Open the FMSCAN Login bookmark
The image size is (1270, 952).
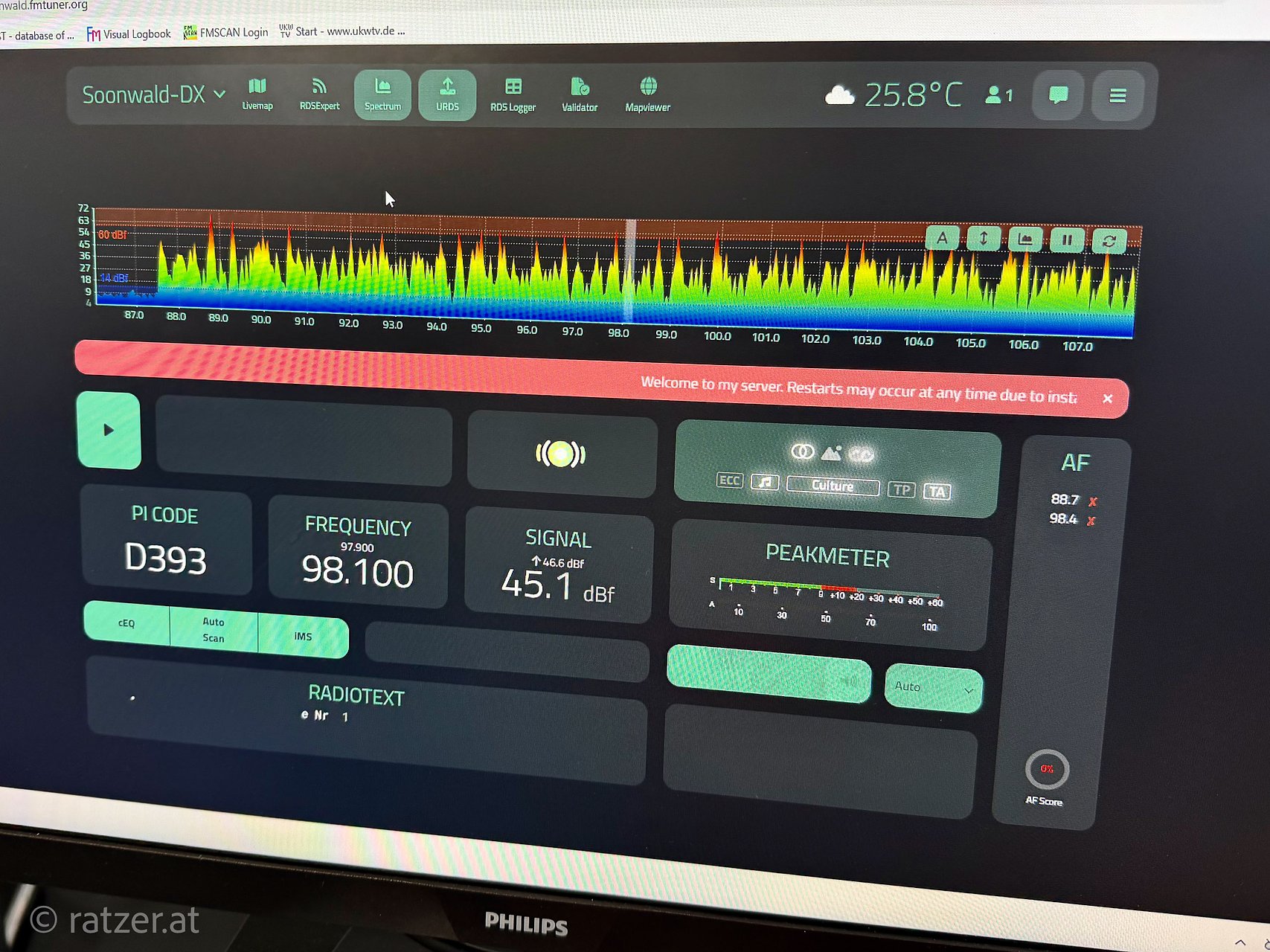[x=226, y=33]
